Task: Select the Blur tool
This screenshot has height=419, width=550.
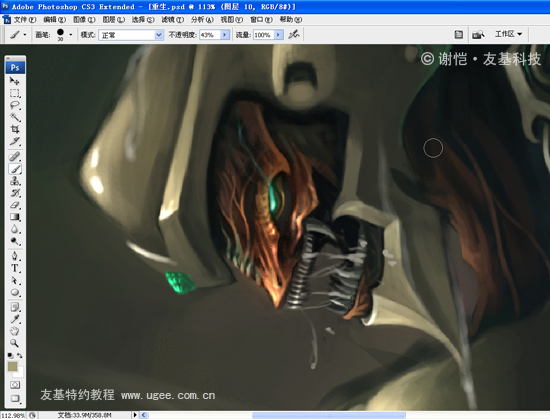Action: pos(15,229)
